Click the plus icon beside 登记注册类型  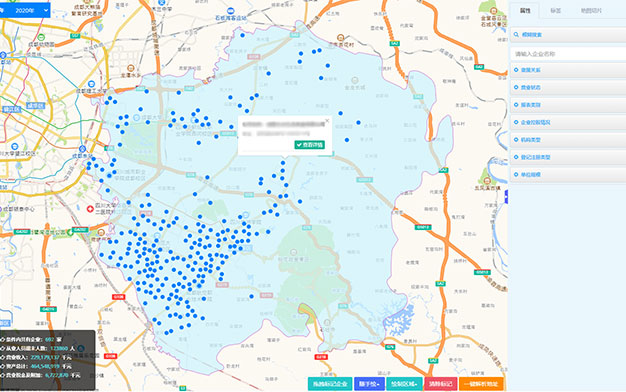pos(516,157)
